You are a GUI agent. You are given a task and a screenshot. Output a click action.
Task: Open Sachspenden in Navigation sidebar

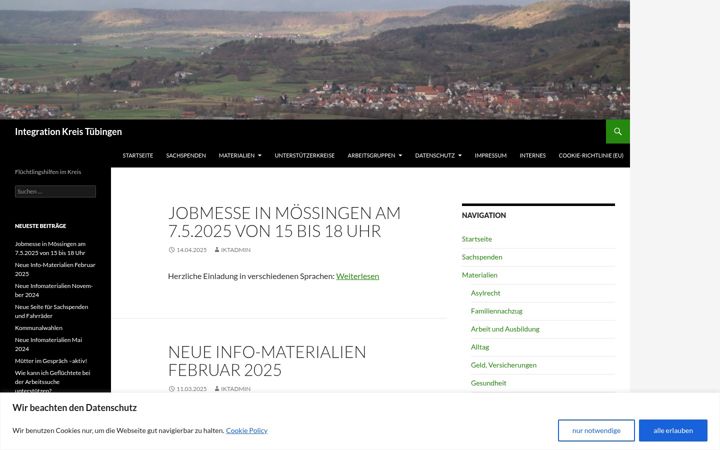point(482,257)
